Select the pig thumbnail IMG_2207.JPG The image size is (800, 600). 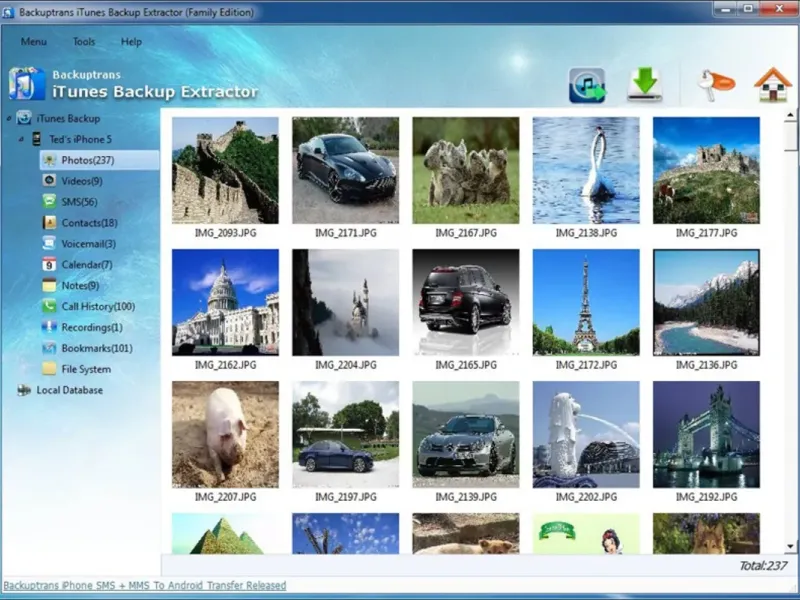tap(226, 434)
